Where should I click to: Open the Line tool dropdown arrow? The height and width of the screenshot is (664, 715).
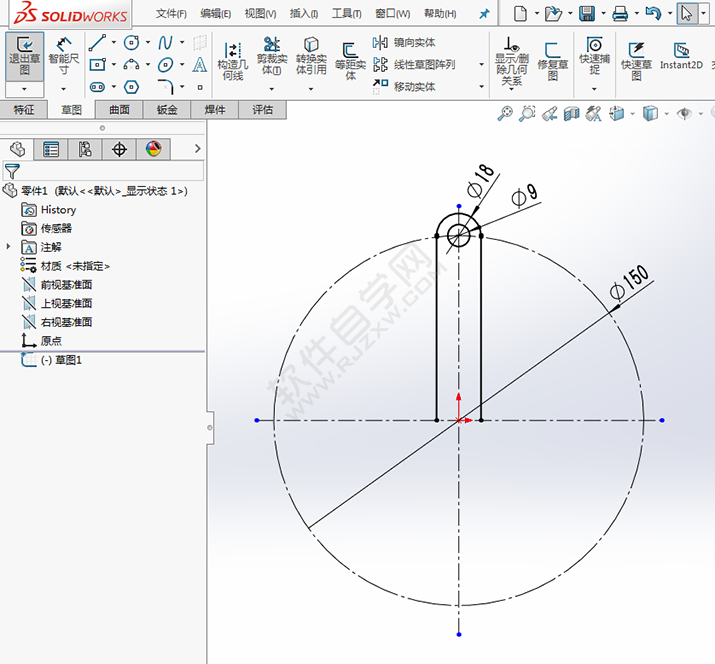[x=114, y=43]
